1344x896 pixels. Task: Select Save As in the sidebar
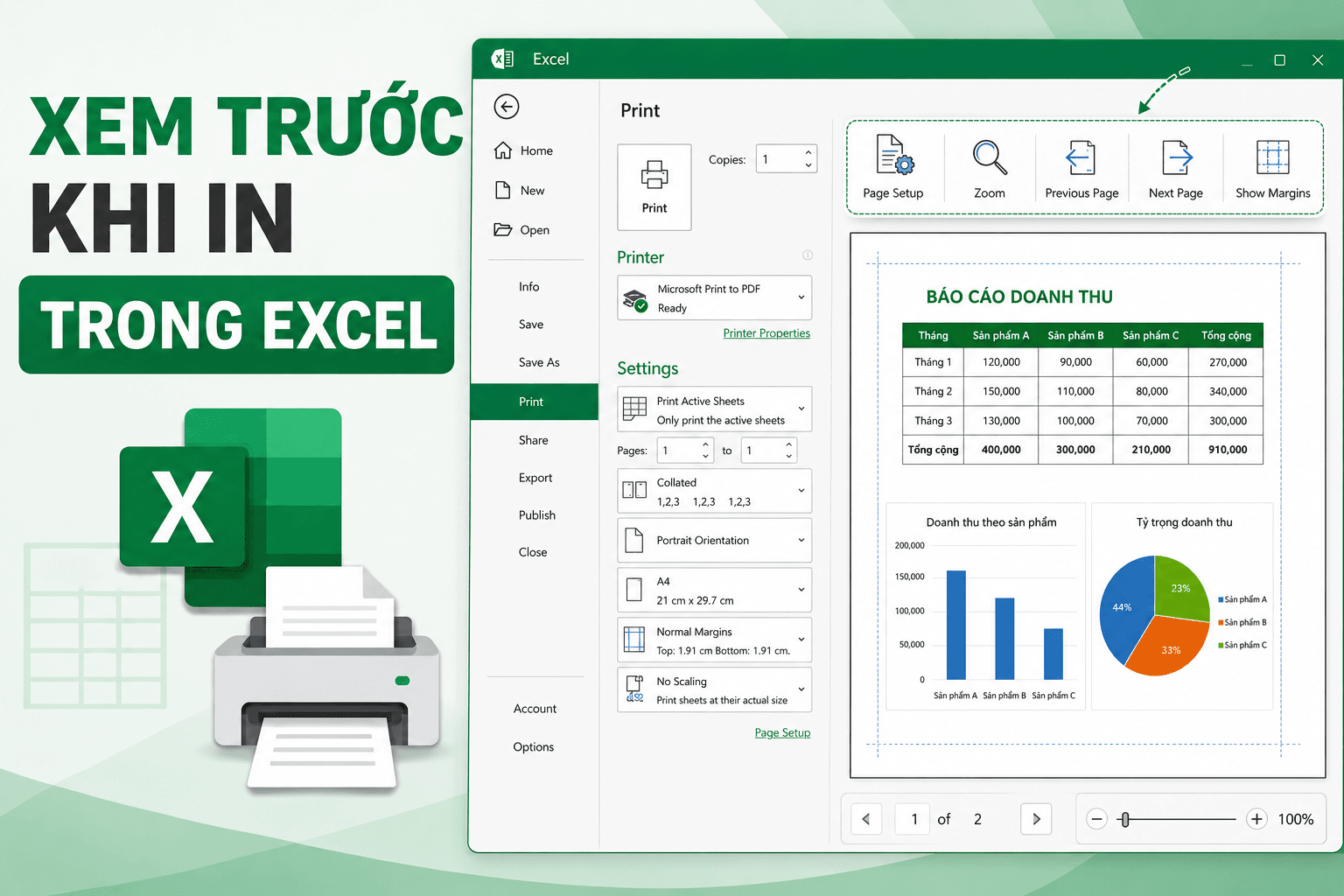[539, 362]
